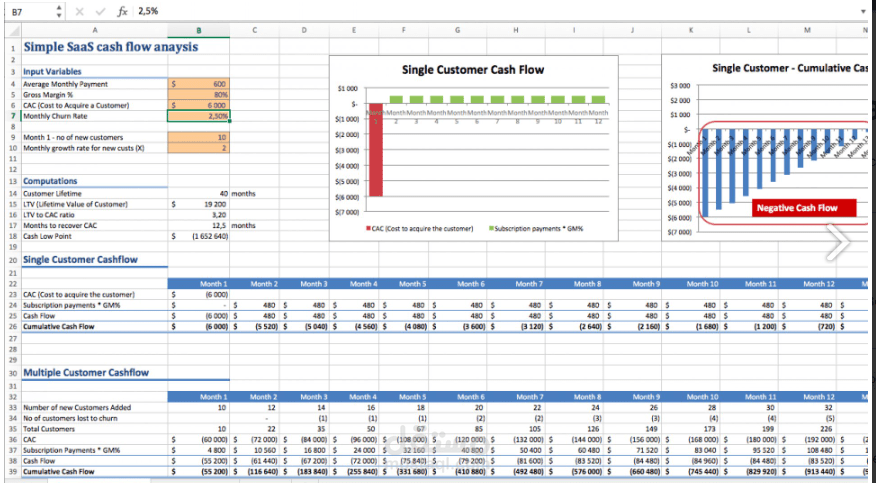
Task: Click the Cumulative Cash Flow chart title
Action: pos(789,68)
